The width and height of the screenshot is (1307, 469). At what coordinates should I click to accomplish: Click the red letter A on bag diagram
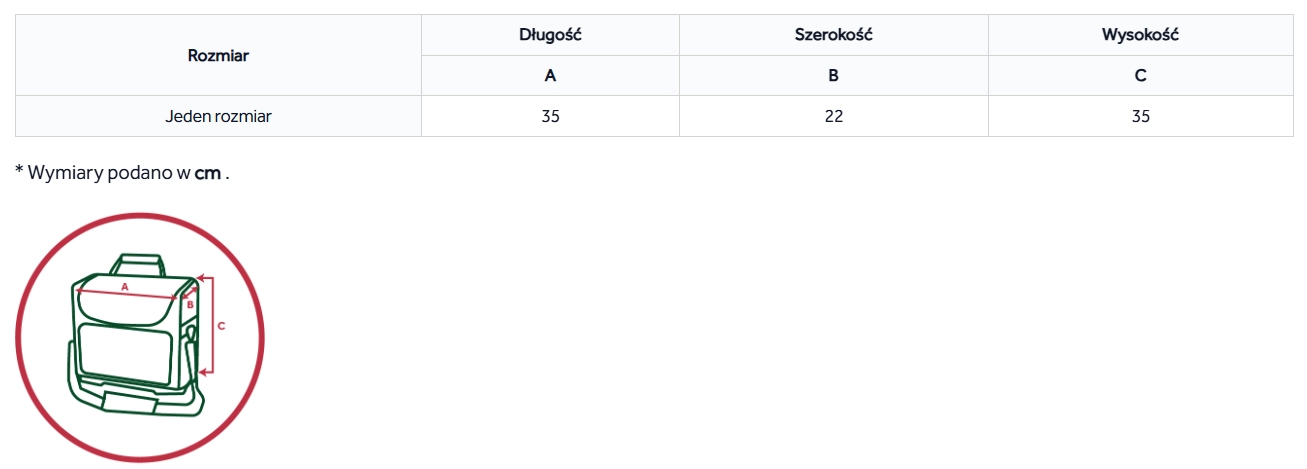click(125, 286)
